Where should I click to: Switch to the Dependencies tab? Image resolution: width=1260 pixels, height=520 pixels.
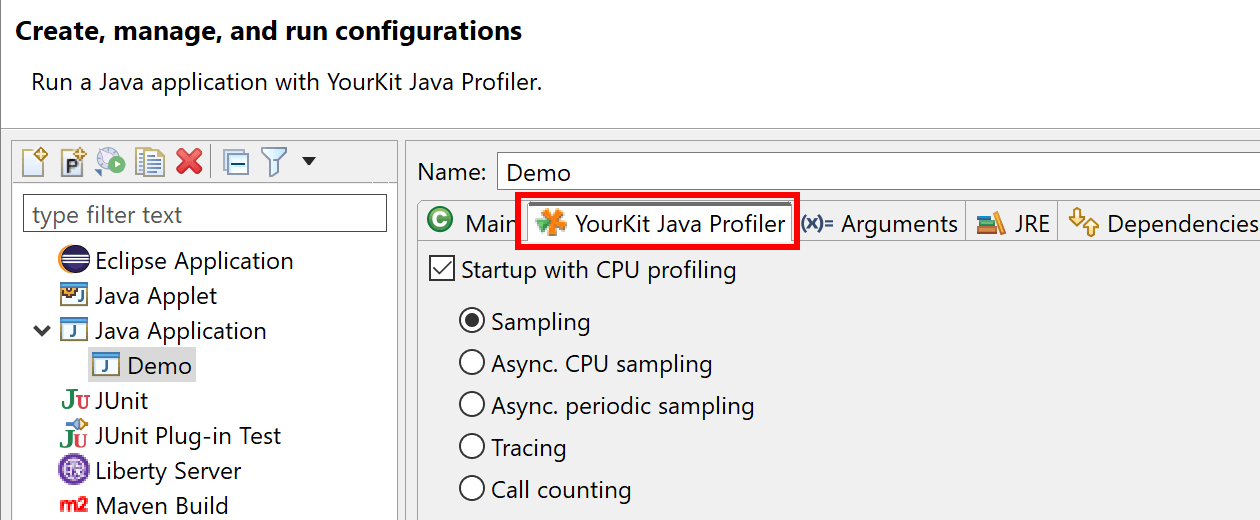tap(1162, 223)
